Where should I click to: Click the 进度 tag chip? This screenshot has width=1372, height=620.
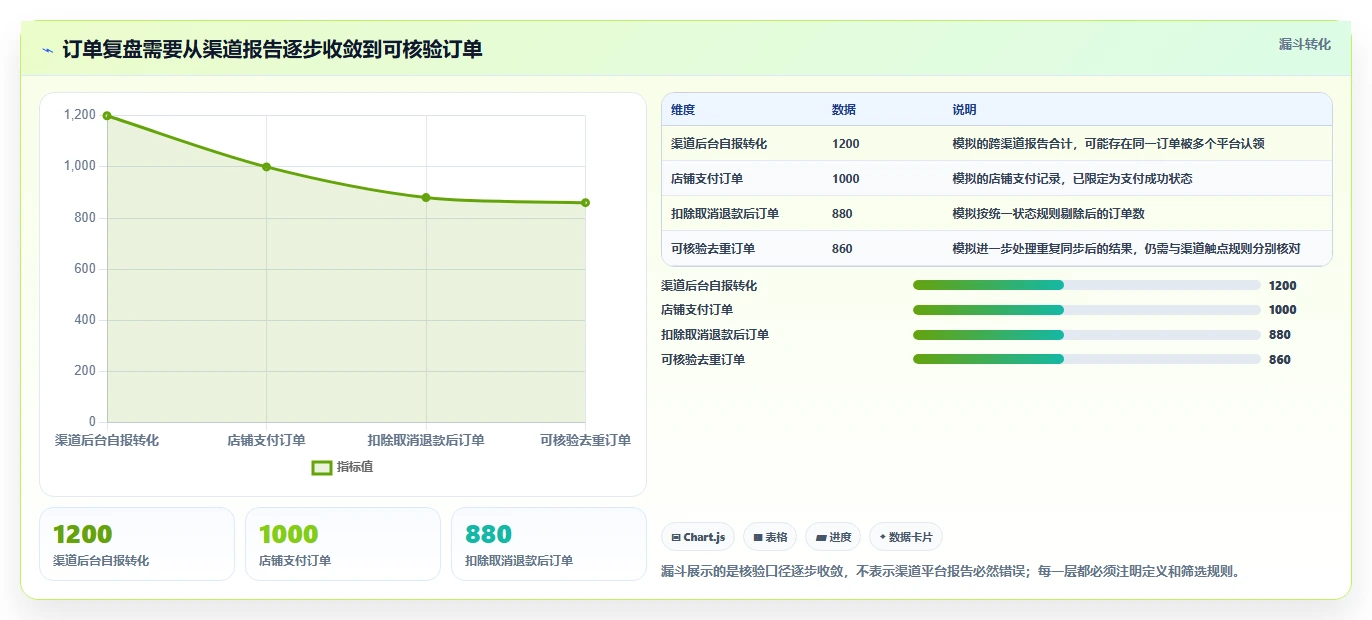click(833, 537)
